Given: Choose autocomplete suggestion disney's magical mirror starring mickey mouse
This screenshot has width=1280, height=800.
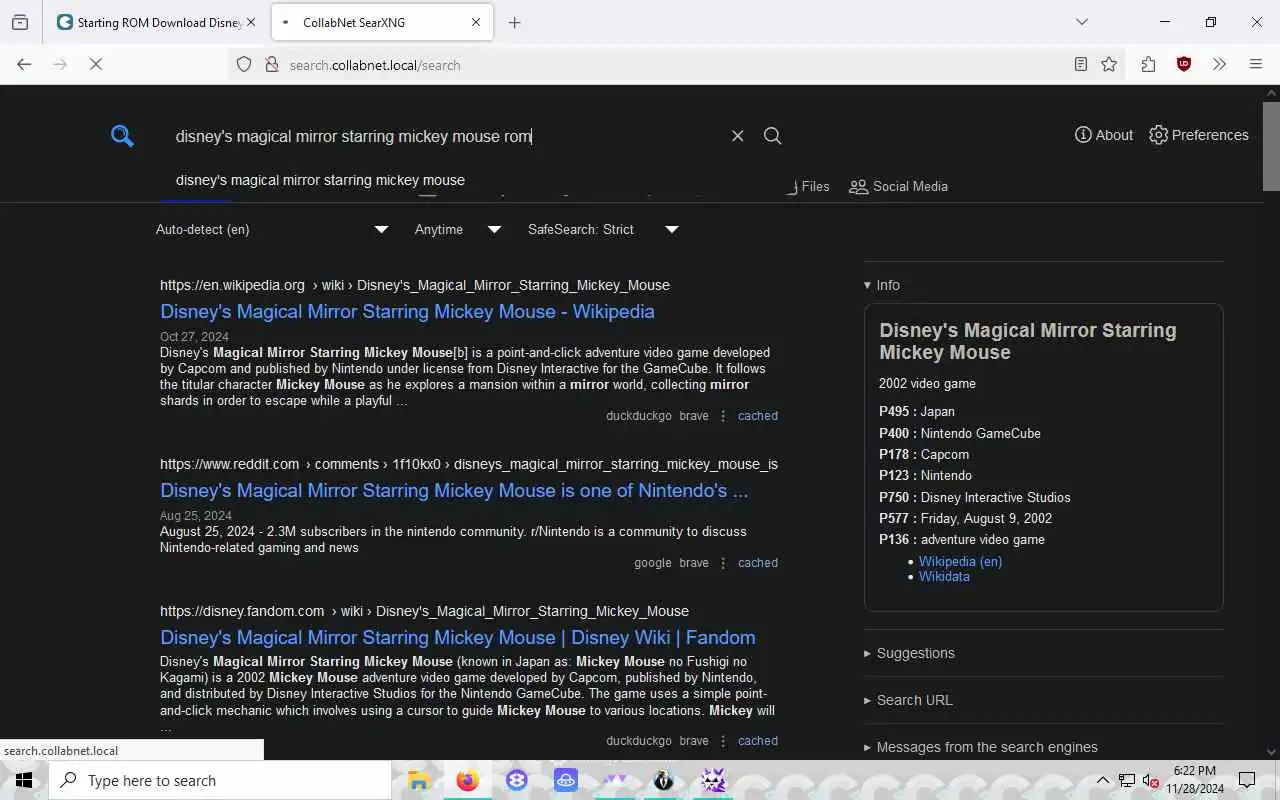Looking at the screenshot, I should pyautogui.click(x=320, y=180).
